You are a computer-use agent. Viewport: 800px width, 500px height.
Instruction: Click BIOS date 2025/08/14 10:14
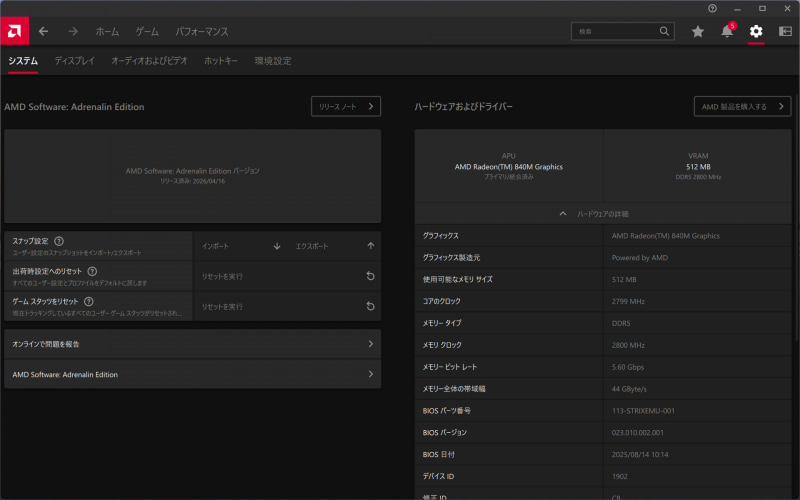[640, 455]
